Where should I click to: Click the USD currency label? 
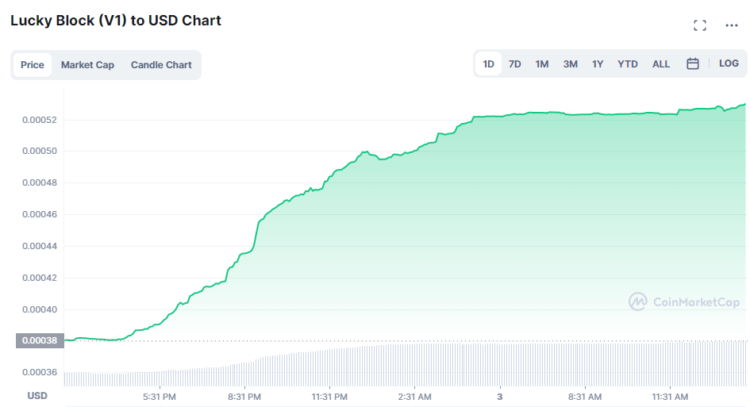pos(37,396)
